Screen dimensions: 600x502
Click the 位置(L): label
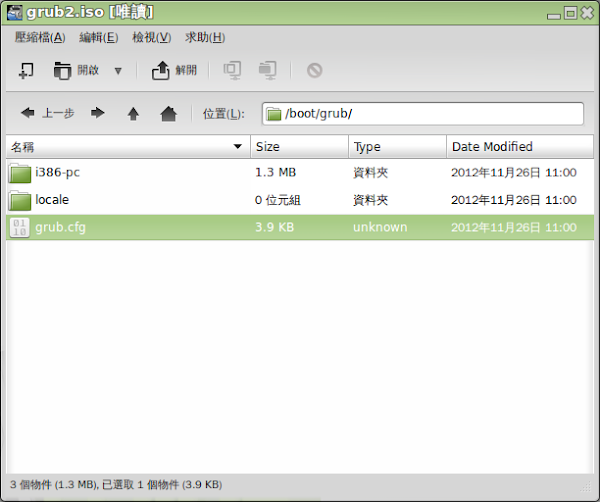click(x=223, y=114)
